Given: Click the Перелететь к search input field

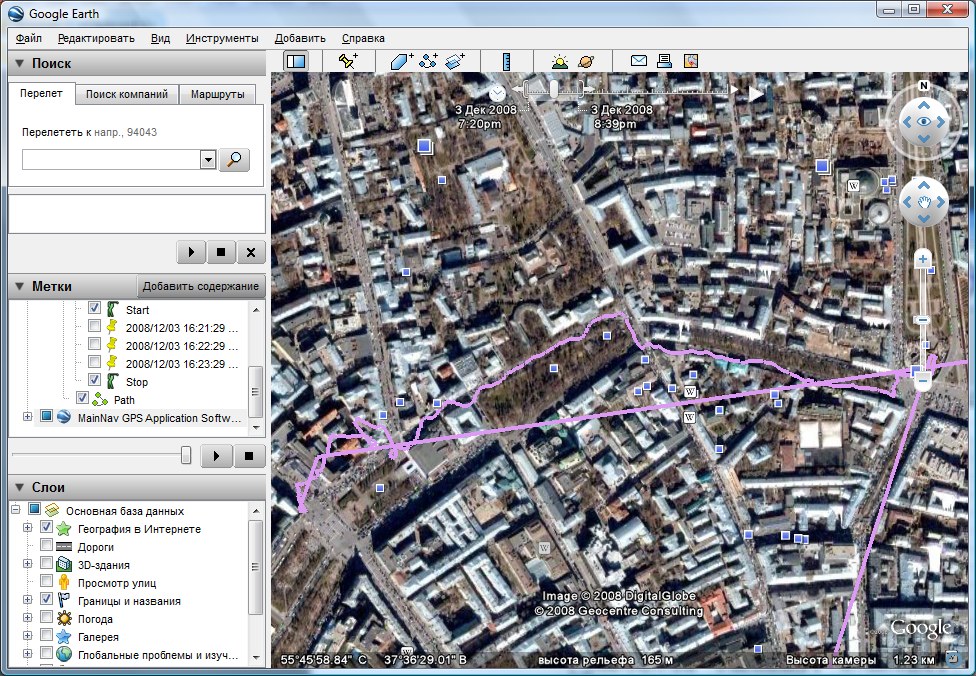Looking at the screenshot, I should 111,159.
